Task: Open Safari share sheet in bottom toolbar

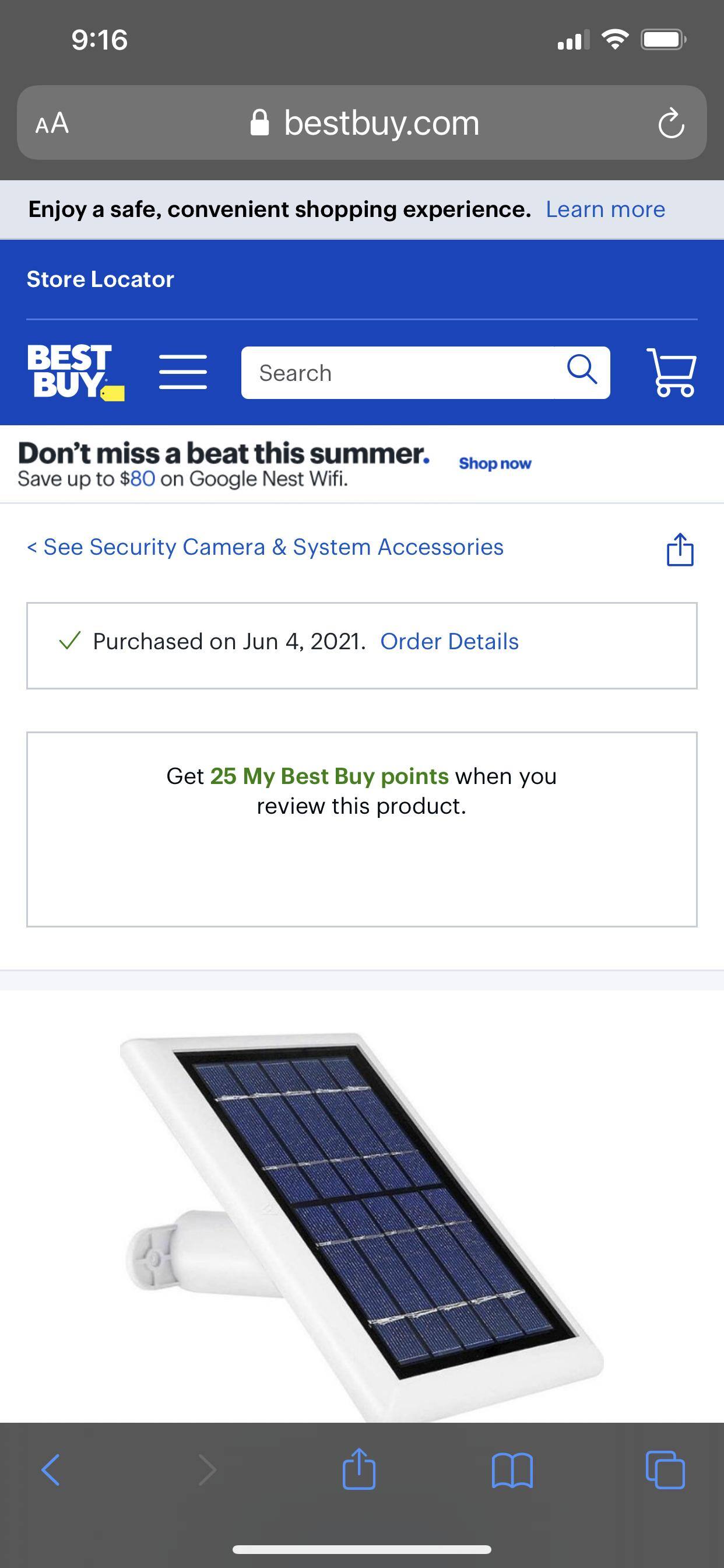Action: coord(359,1469)
